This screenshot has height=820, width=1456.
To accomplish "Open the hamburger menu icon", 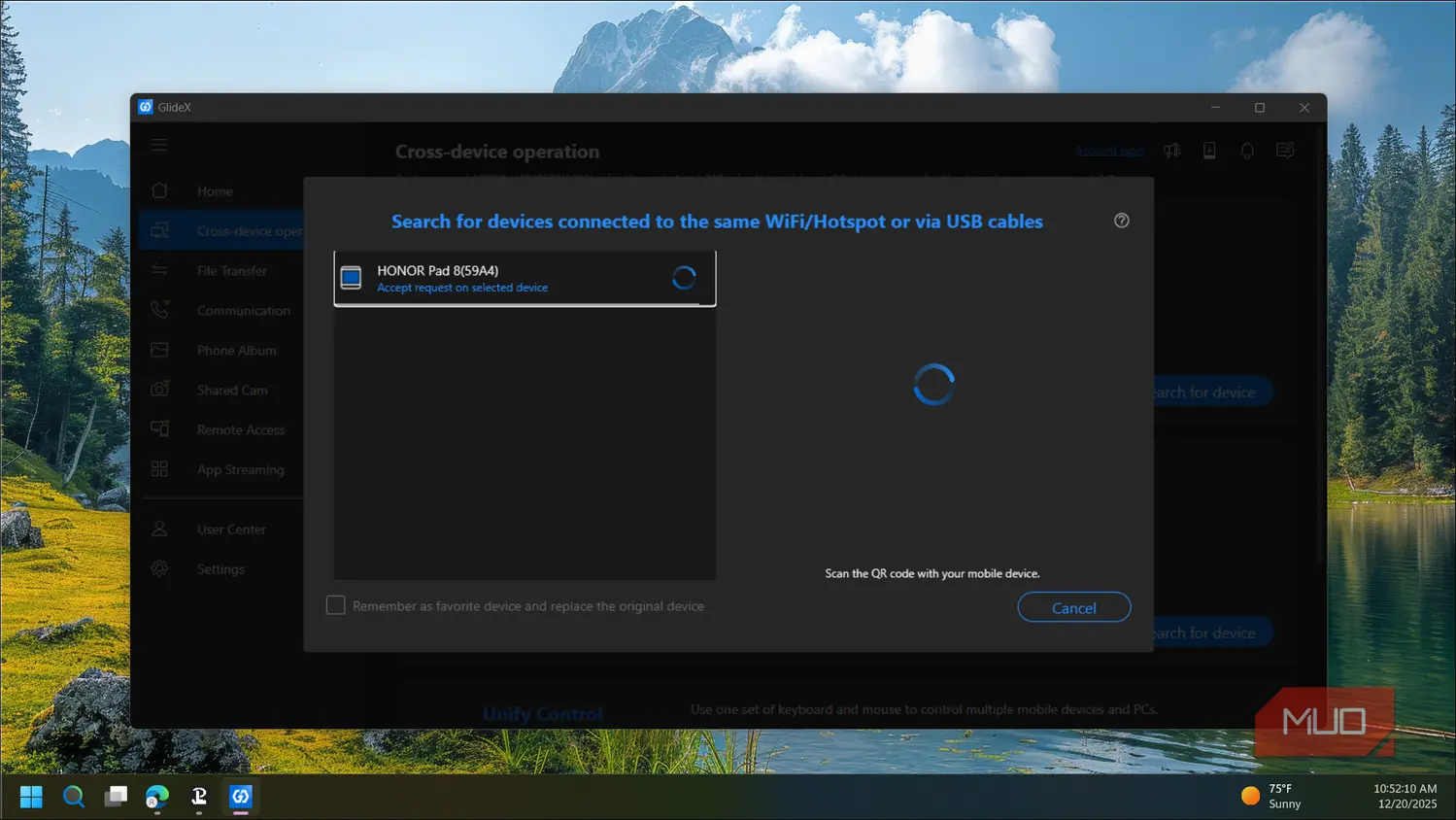I will (x=159, y=146).
